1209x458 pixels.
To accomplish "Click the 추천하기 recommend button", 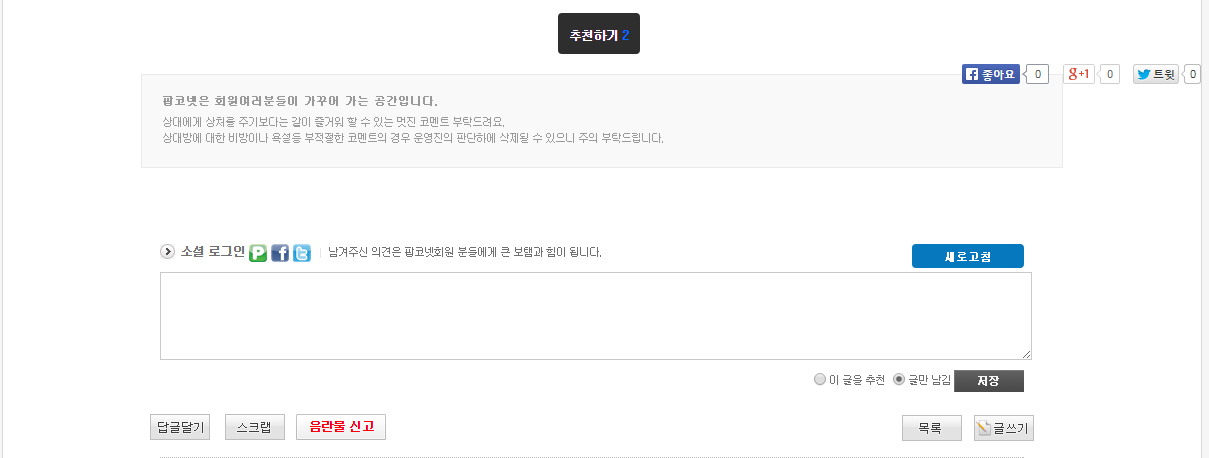I will (599, 34).
